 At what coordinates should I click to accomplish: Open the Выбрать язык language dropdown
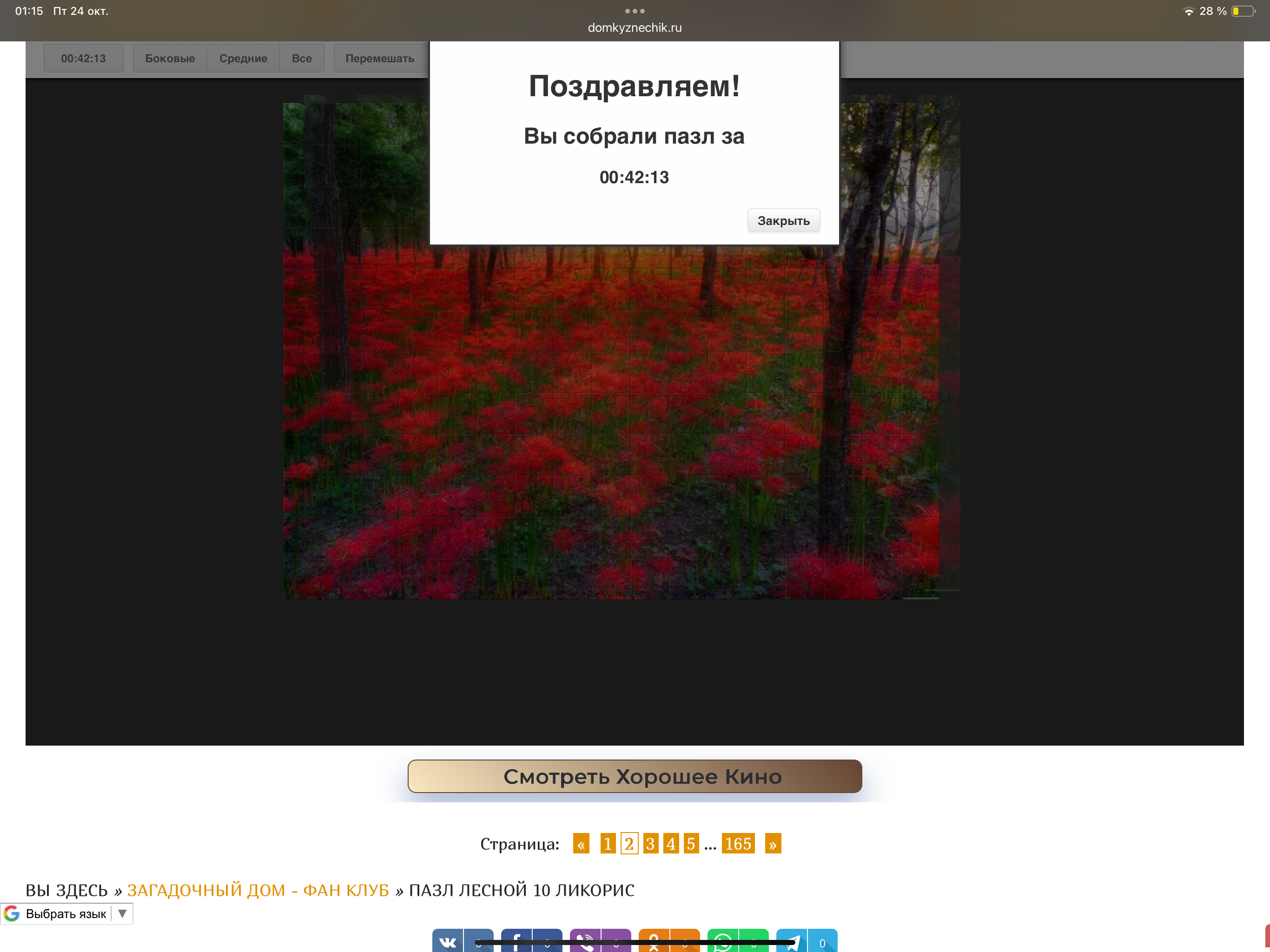coord(66,913)
